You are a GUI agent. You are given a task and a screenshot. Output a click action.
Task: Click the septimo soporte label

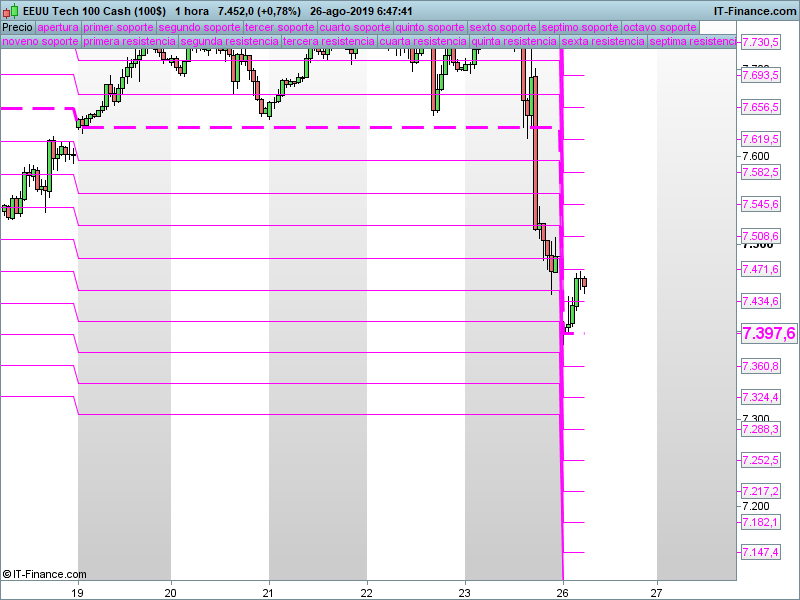pos(580,28)
